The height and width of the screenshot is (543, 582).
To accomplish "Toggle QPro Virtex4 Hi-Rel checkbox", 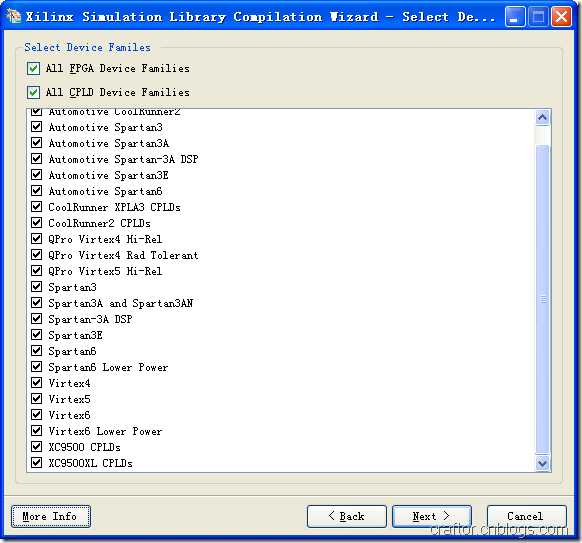I will tap(36, 239).
